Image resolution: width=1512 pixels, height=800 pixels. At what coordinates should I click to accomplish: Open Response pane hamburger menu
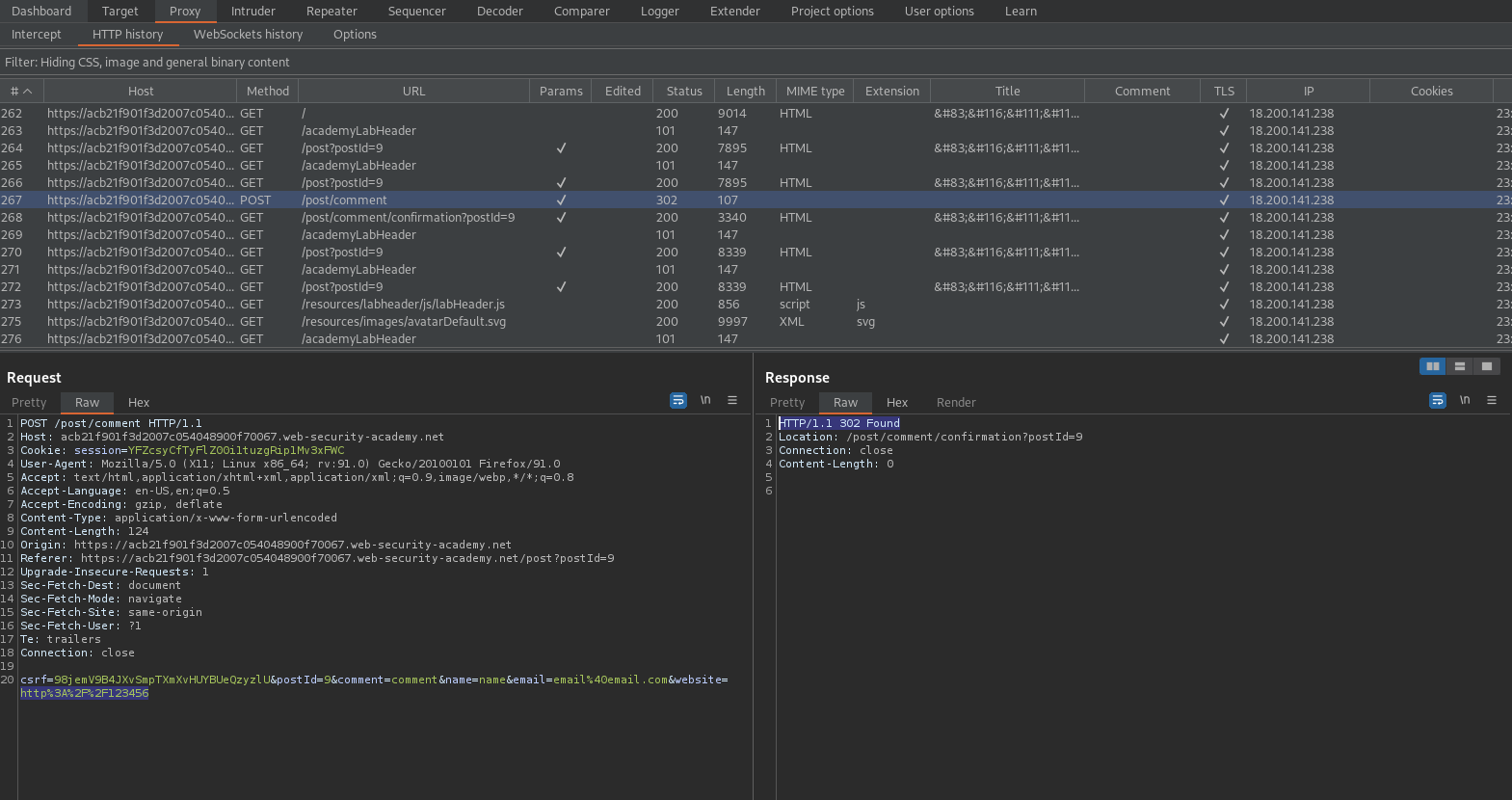[1492, 400]
